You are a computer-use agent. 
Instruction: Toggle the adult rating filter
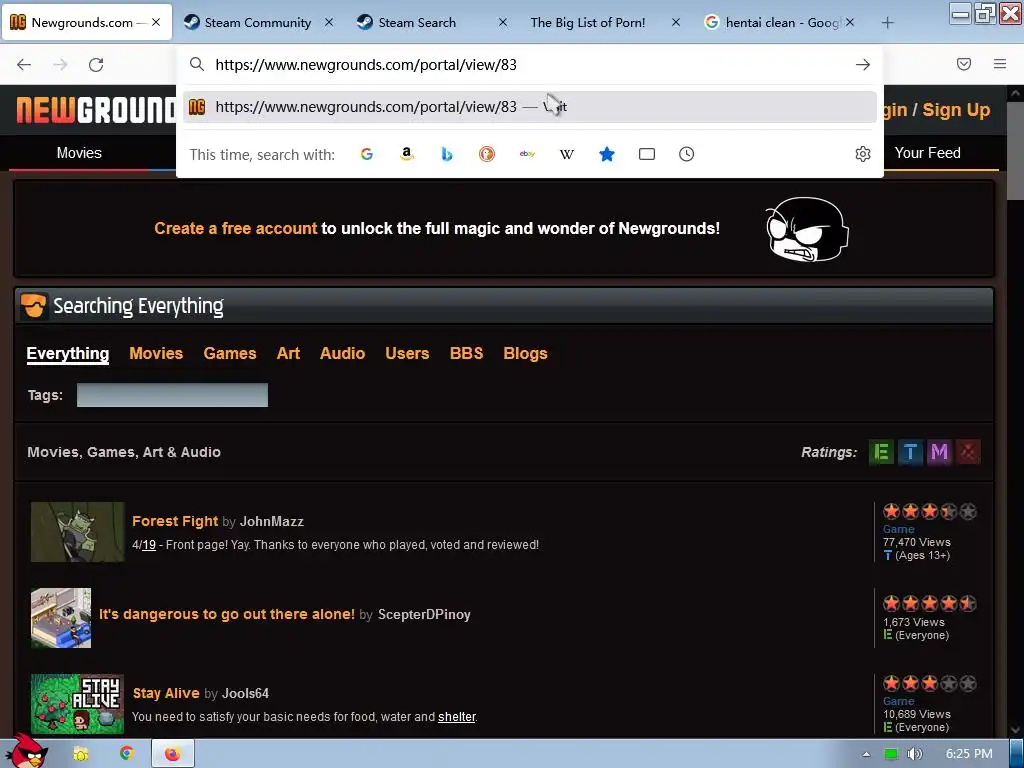968,452
